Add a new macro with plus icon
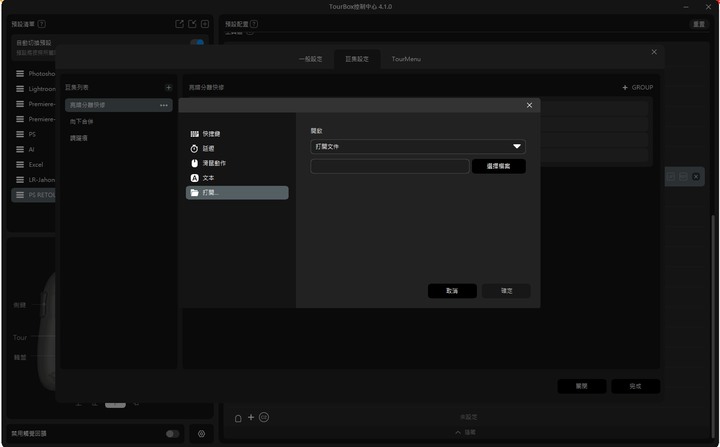The width and height of the screenshot is (720, 447). click(169, 87)
